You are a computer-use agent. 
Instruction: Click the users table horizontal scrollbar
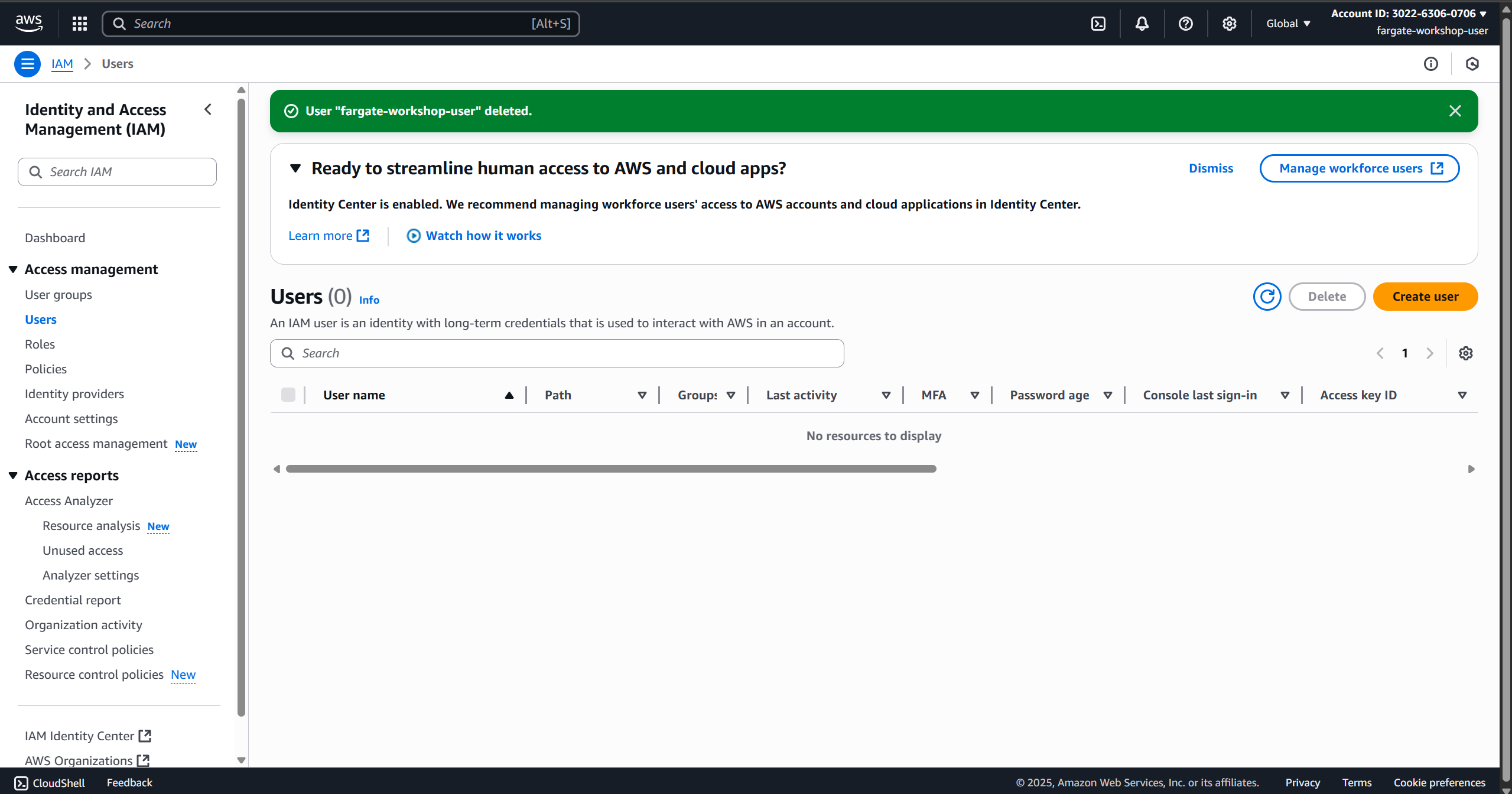611,469
